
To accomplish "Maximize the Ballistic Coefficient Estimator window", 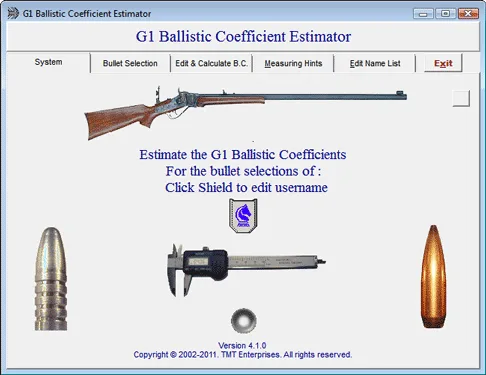I will click(x=446, y=14).
